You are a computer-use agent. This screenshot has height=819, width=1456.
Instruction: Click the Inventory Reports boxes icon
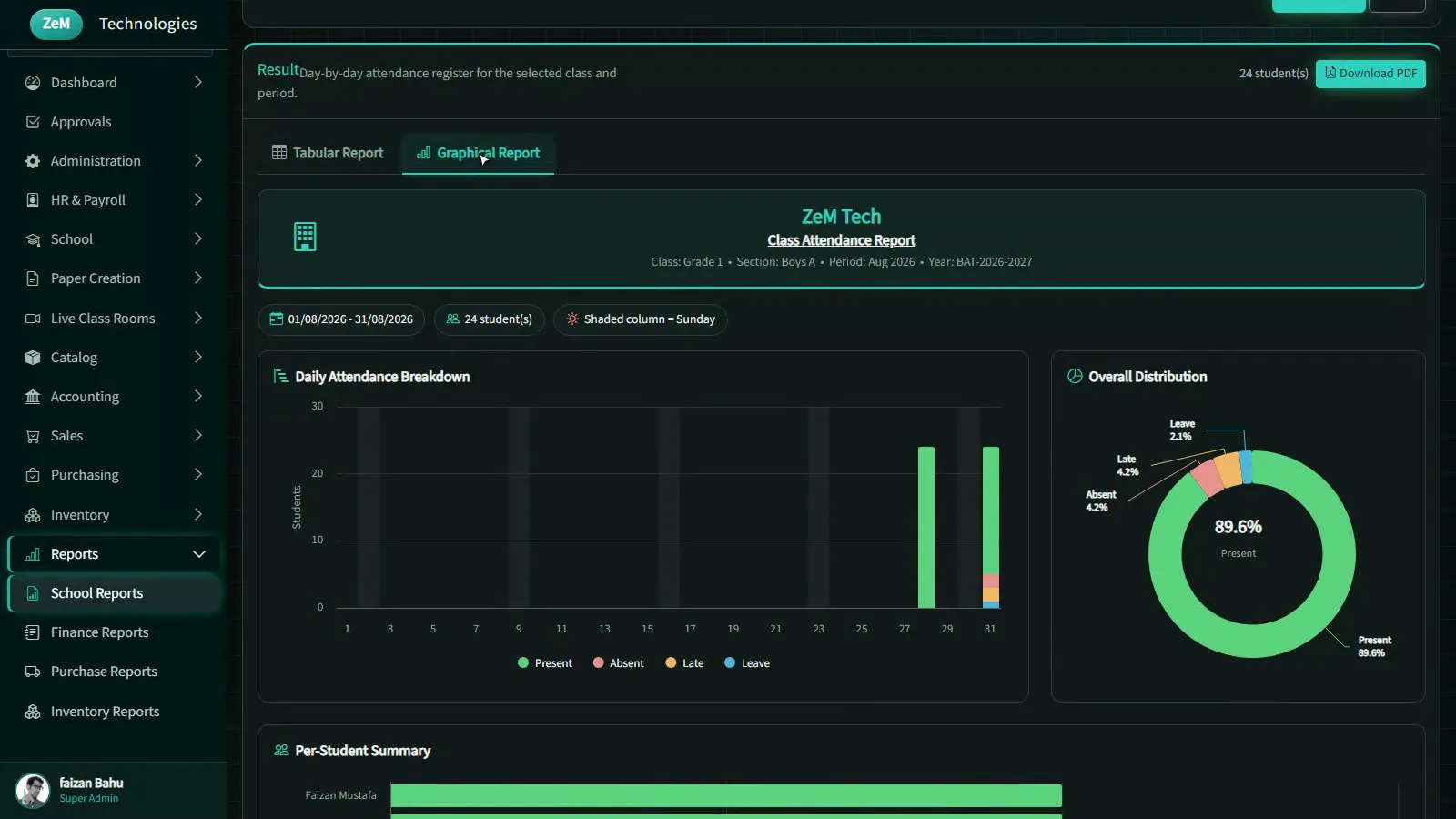(x=33, y=712)
